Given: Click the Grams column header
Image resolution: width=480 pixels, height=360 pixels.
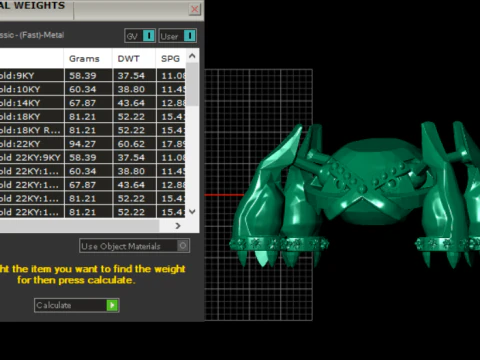Looking at the screenshot, I should (88, 59).
